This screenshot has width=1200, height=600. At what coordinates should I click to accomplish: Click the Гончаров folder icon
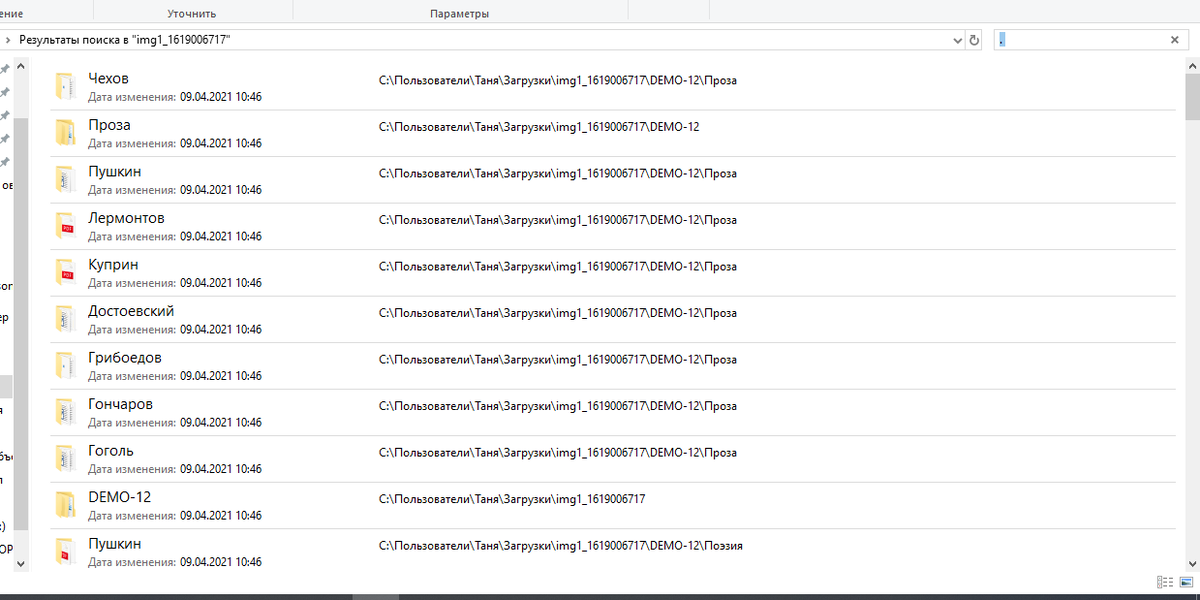coord(65,412)
